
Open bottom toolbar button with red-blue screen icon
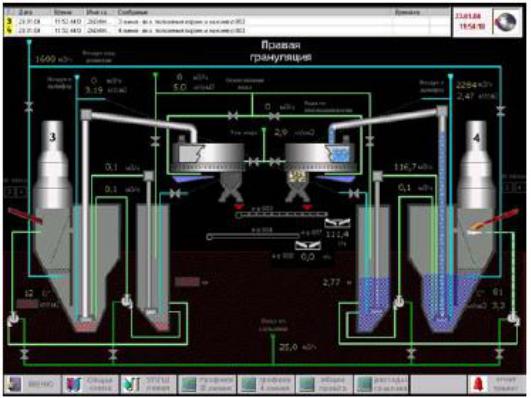click(90, 384)
